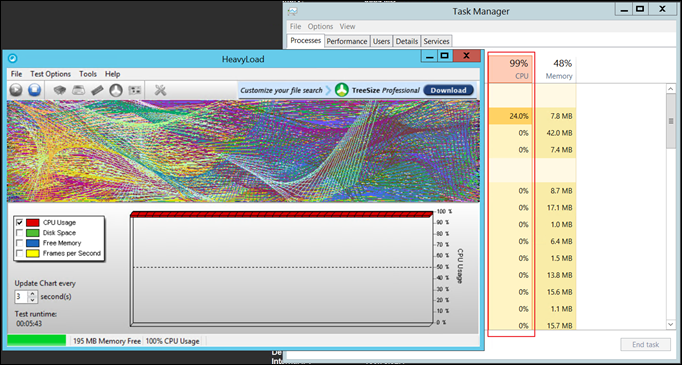Switch to Task Manager Details tab
The height and width of the screenshot is (365, 682).
click(407, 41)
